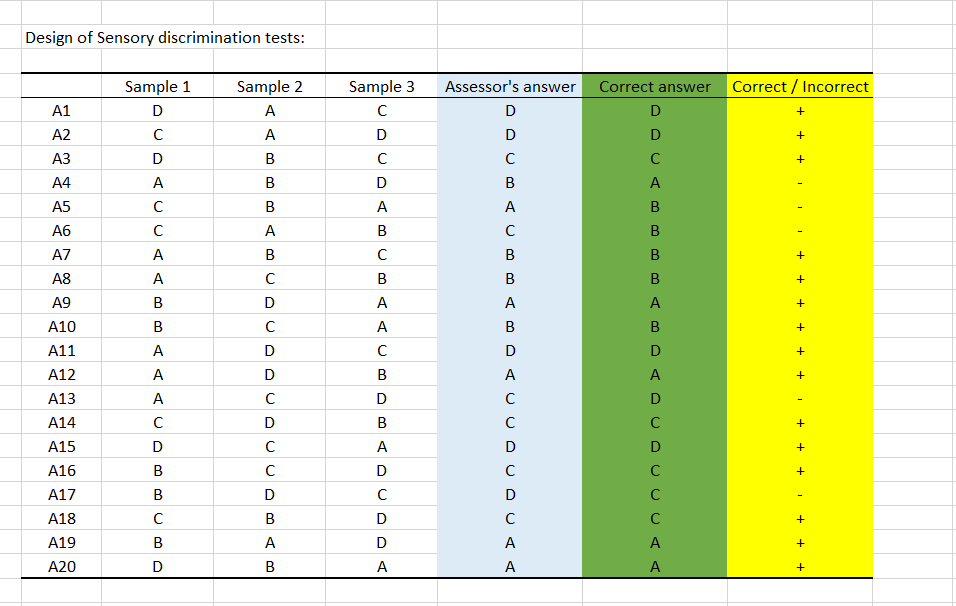956x606 pixels.
Task: Click the green 'Correct answer' header cell
Action: (654, 87)
